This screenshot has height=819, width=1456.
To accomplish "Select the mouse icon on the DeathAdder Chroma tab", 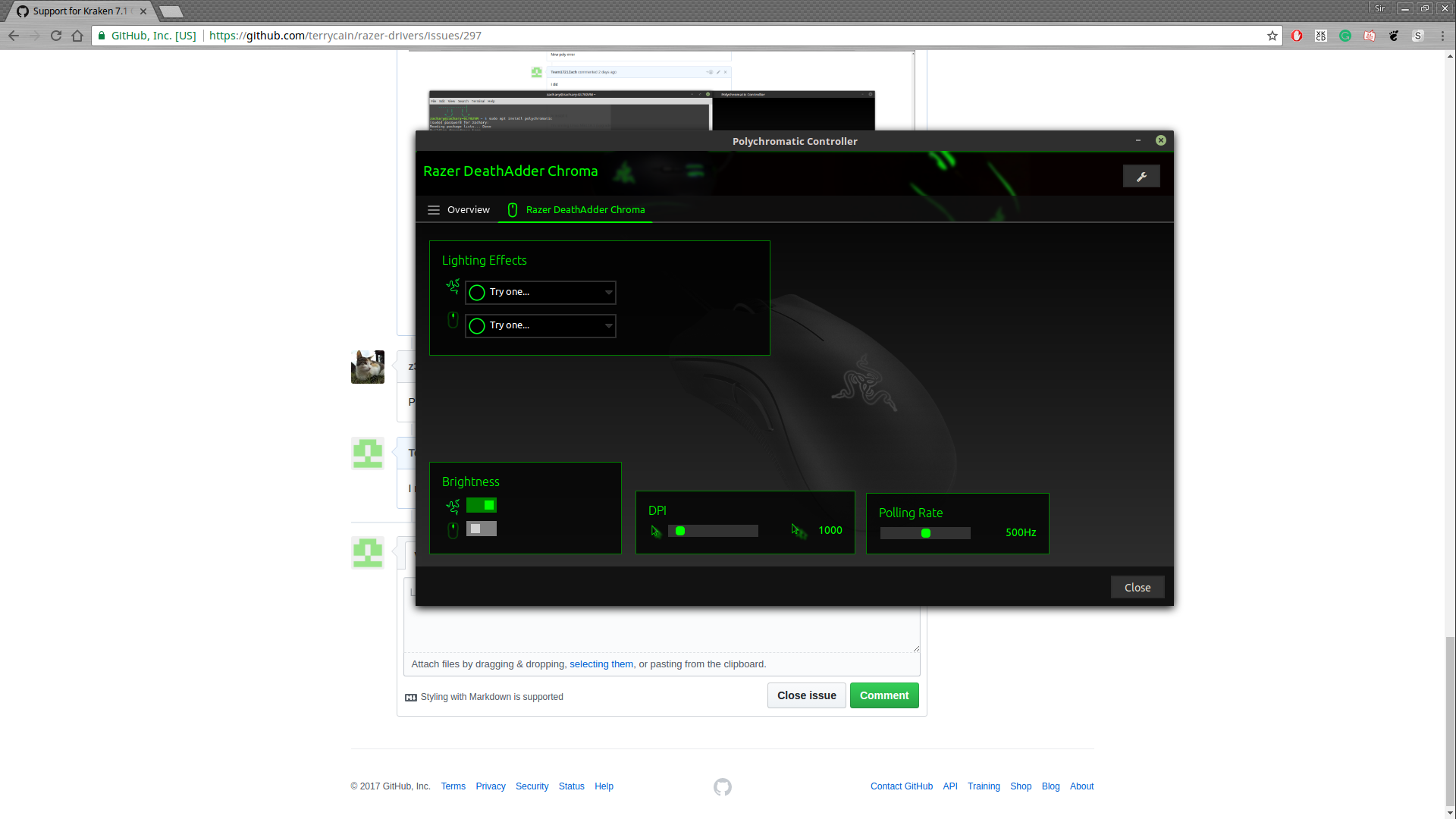I will tap(512, 210).
